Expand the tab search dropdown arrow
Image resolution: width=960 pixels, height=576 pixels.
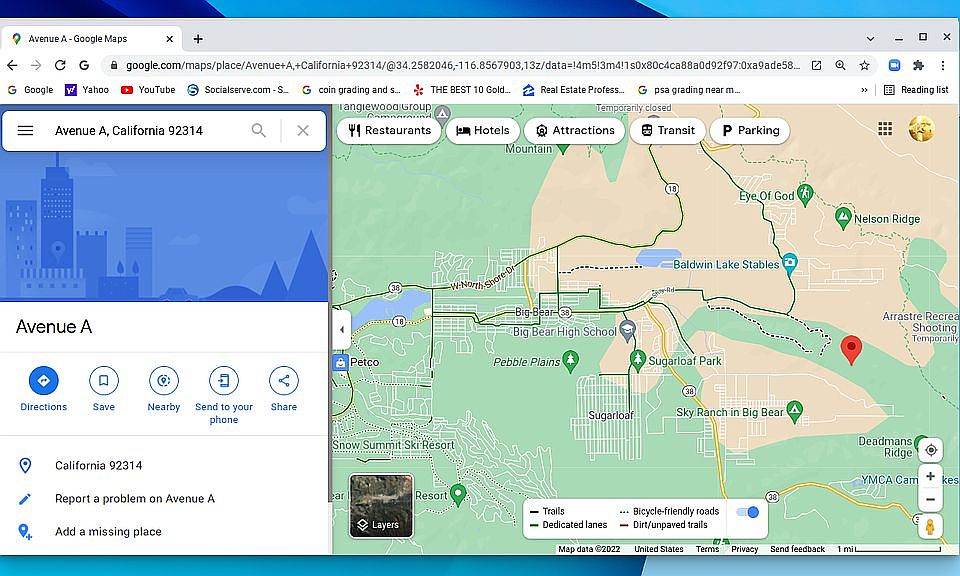(870, 39)
